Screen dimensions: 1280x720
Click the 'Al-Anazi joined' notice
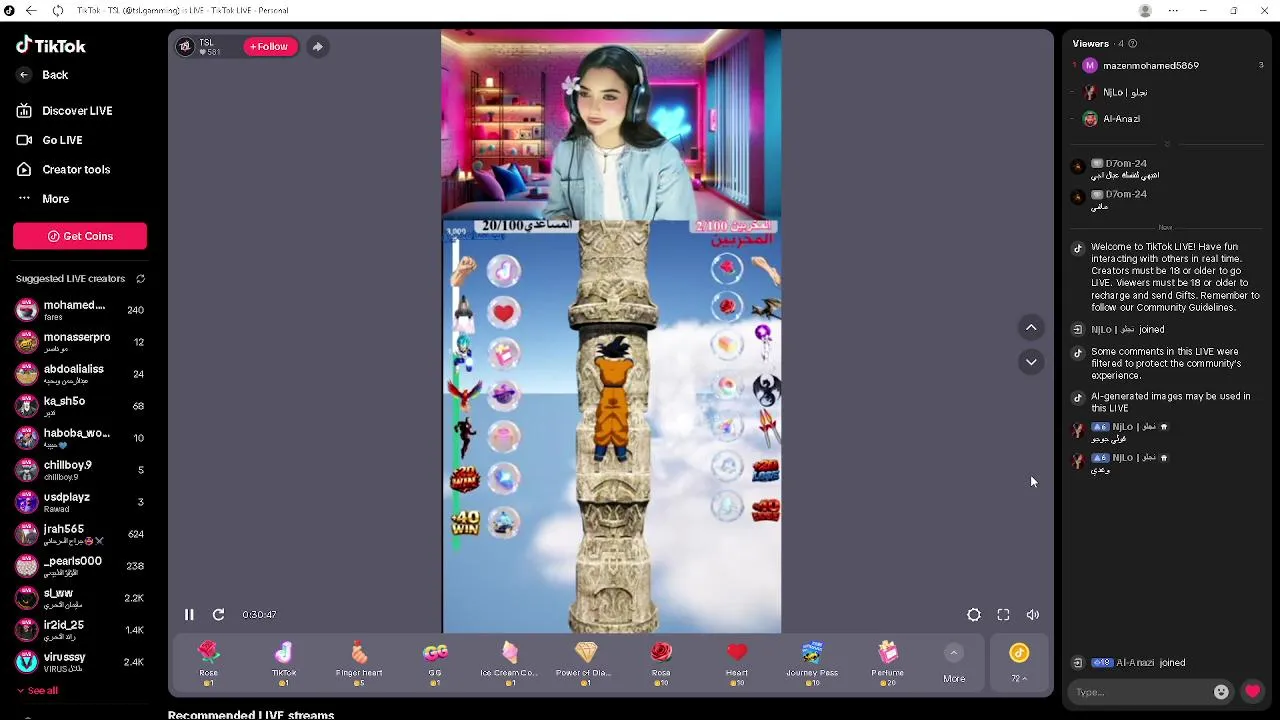(1150, 663)
